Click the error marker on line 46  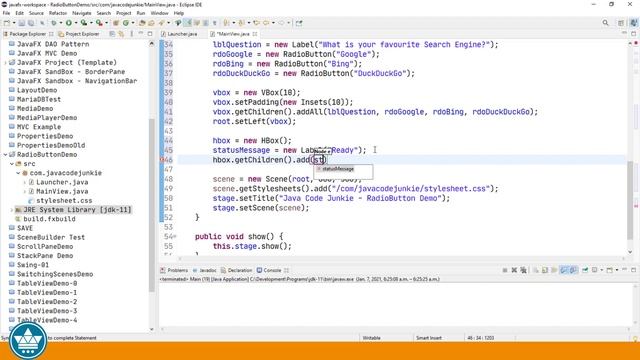coord(162,160)
